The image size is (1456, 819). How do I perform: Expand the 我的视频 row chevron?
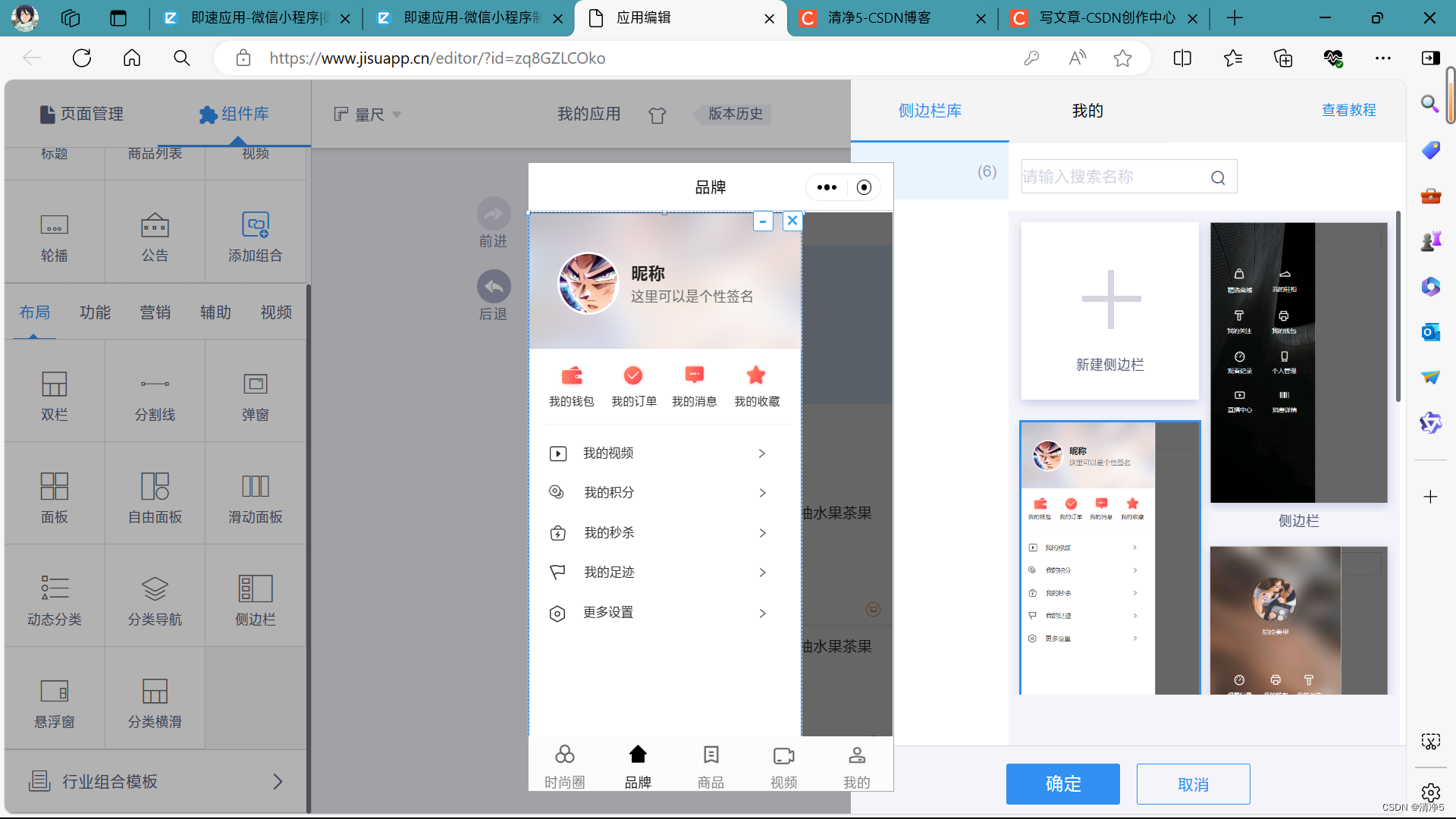coord(762,453)
